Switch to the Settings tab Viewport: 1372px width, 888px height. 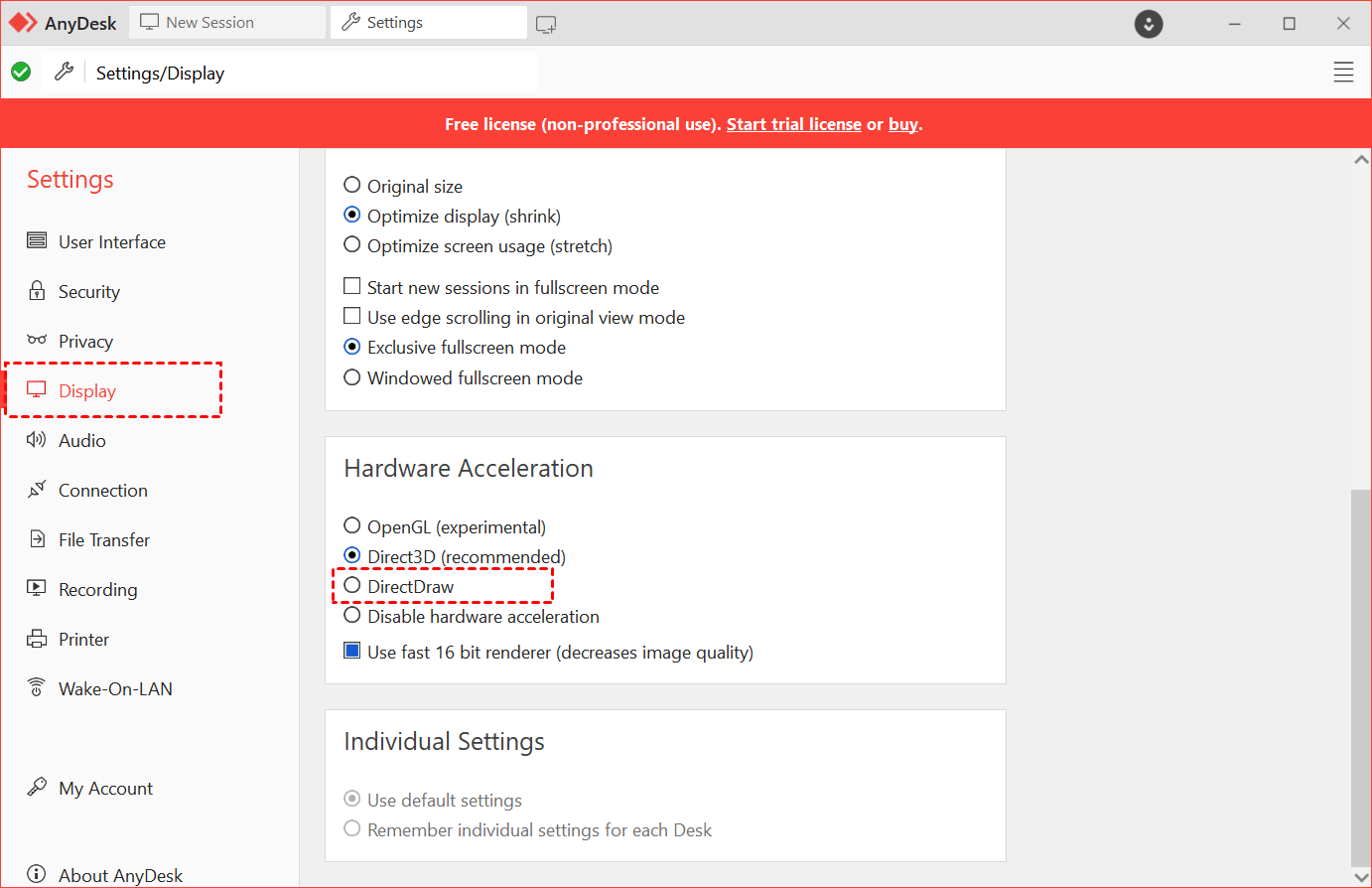[x=429, y=23]
